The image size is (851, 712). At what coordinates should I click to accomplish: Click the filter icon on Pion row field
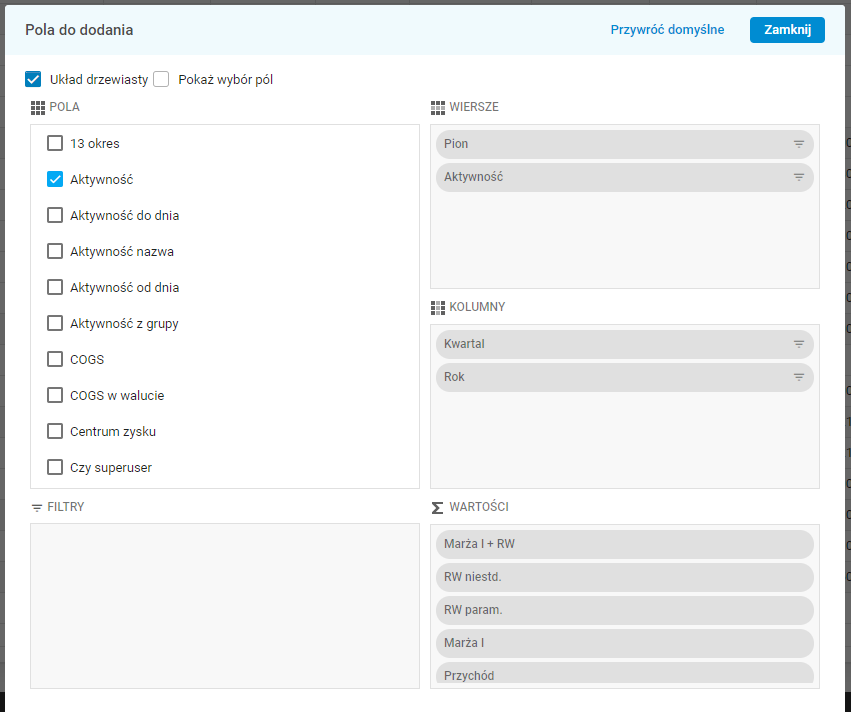coord(799,144)
